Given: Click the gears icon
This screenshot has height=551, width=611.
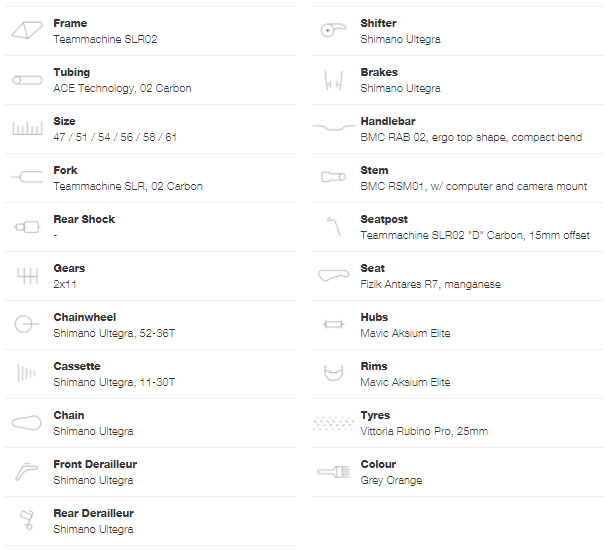Looking at the screenshot, I should click(25, 276).
